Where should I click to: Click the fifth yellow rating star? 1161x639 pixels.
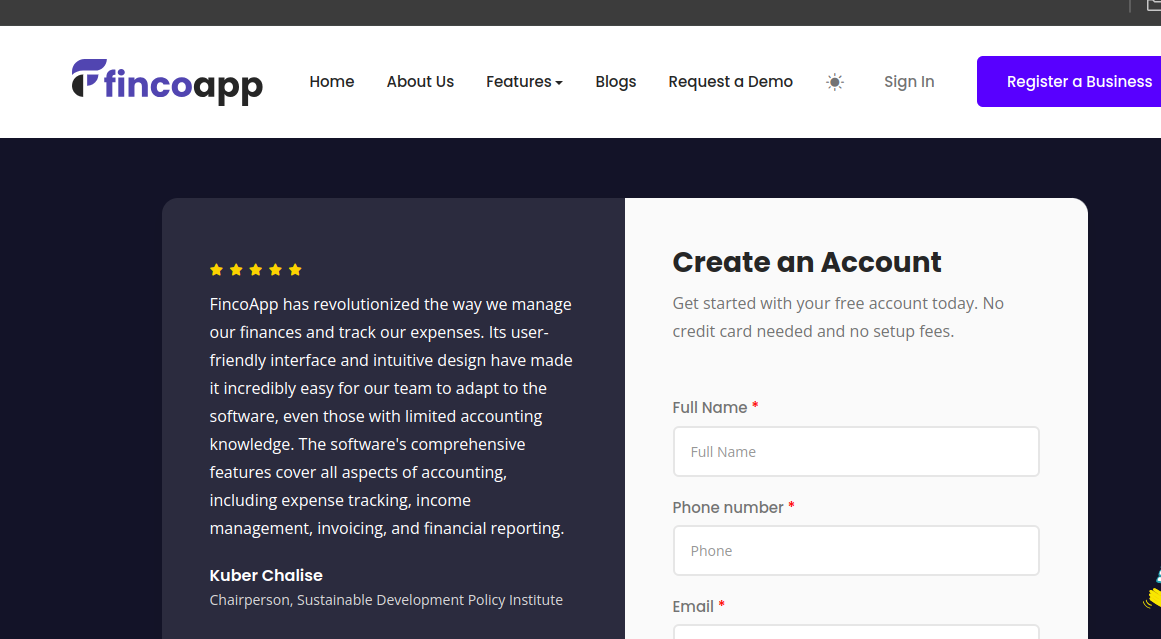click(295, 270)
